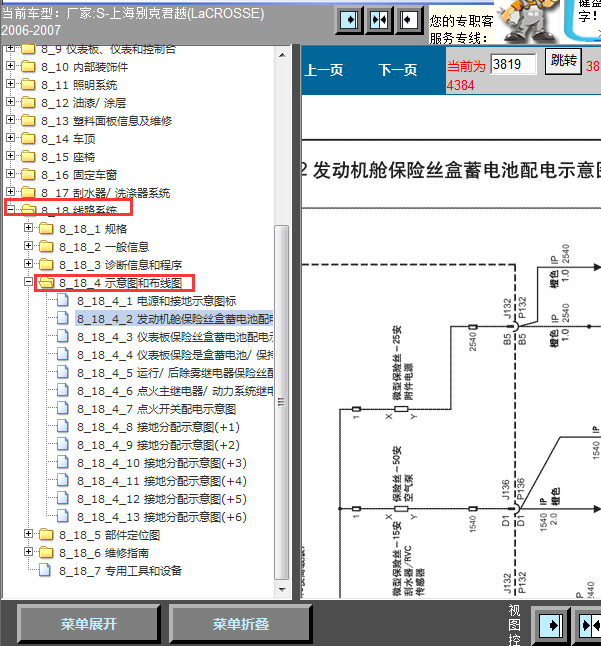Click page icon of 8_18_4_3 仪表板保险丝盒
The width and height of the screenshot is (601, 646).
pyautogui.click(x=63, y=336)
